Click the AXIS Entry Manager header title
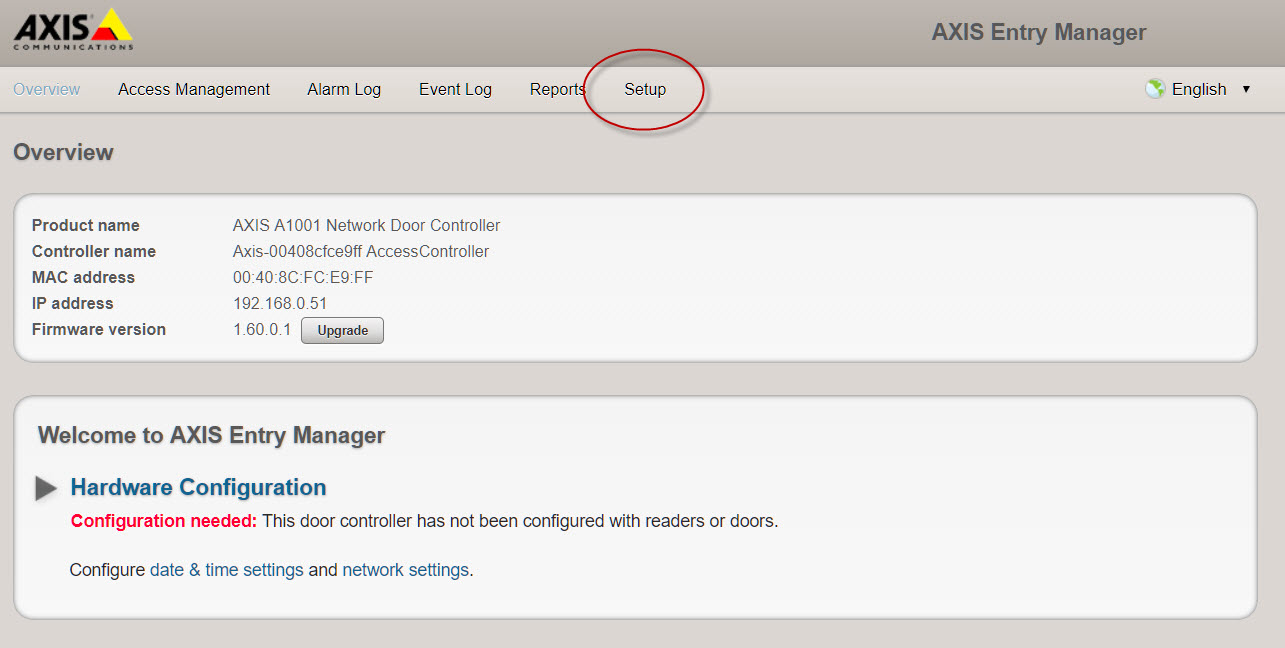Screen dimensions: 1285x648 click(x=1039, y=32)
